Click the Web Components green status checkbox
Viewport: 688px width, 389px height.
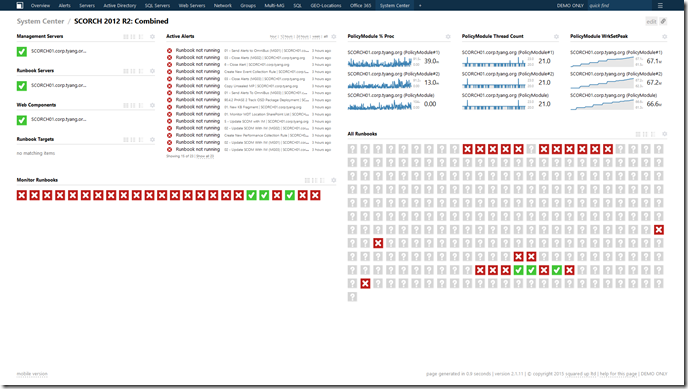point(22,120)
